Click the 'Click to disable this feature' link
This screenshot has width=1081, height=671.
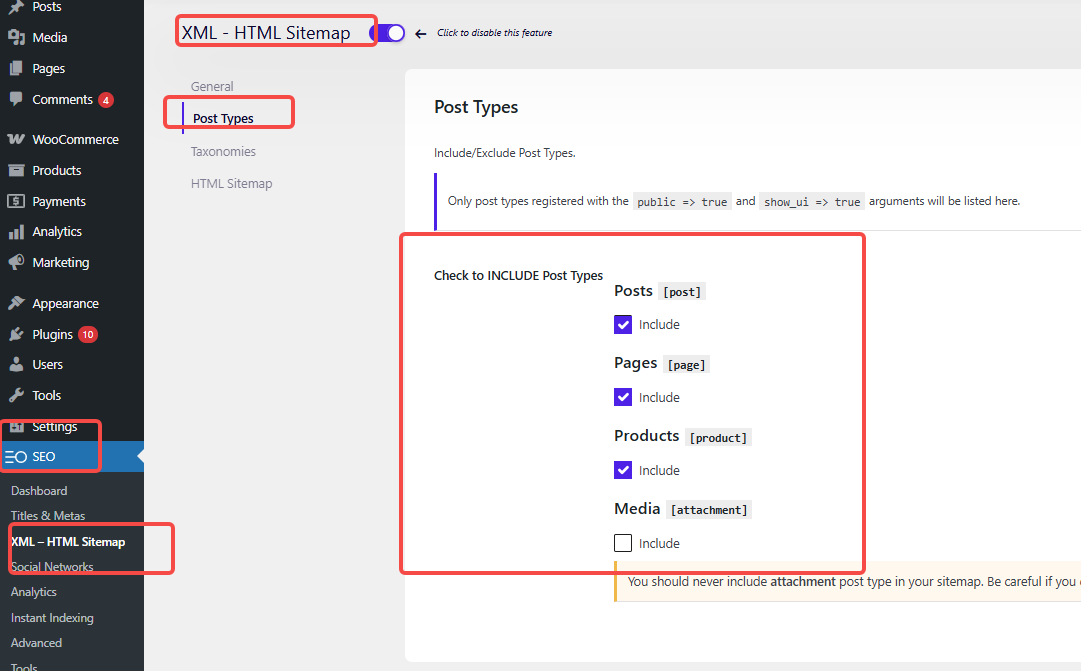493,32
